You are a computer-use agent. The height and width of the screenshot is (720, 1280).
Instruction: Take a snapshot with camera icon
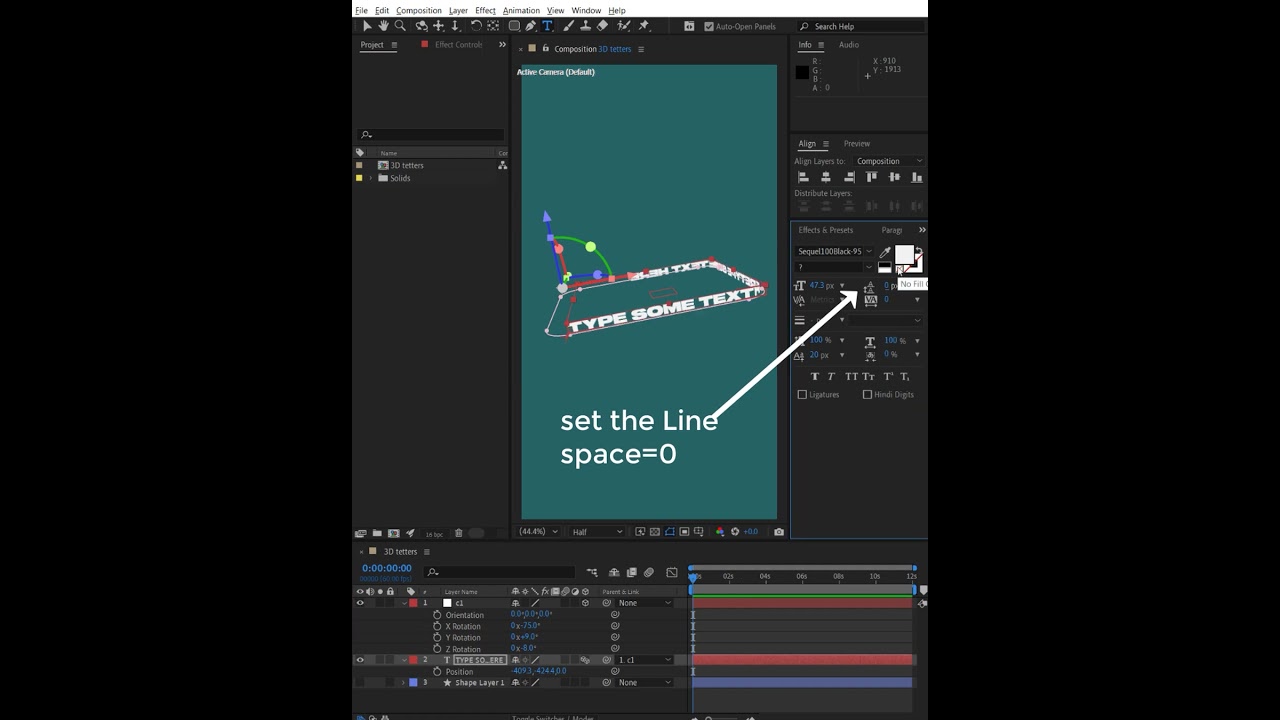[x=779, y=532]
